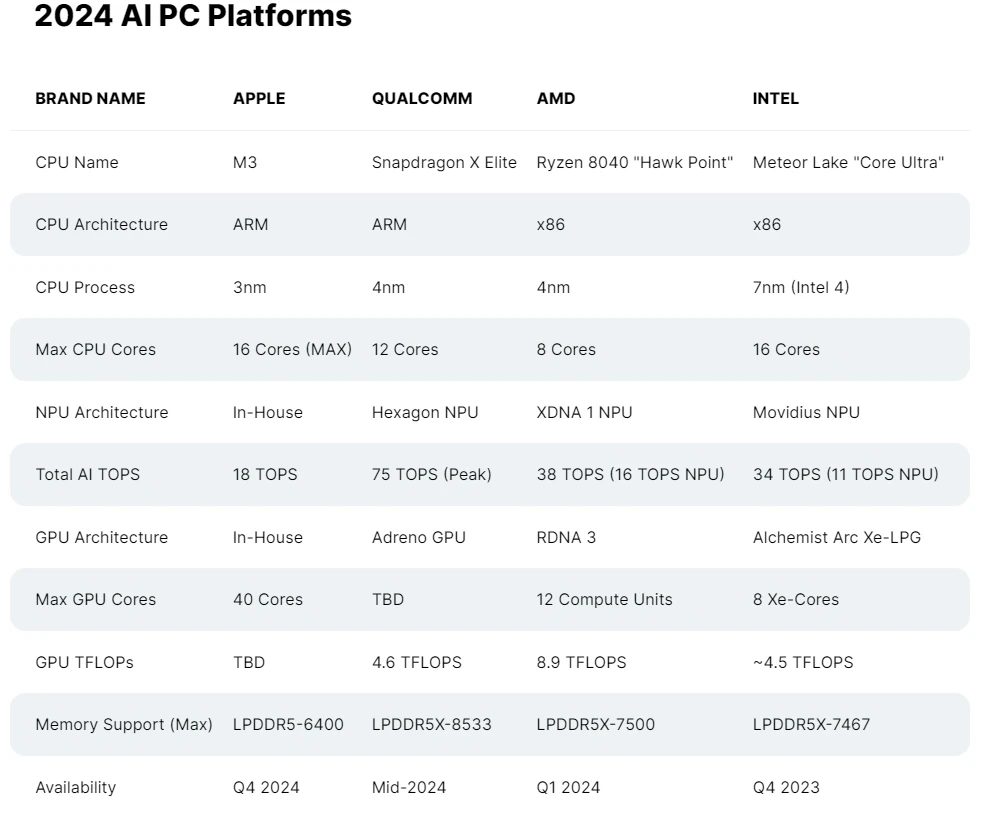Click the 'Ryzen 8040 Hawk Point' cell
This screenshot has height=838, width=999.
(x=635, y=162)
